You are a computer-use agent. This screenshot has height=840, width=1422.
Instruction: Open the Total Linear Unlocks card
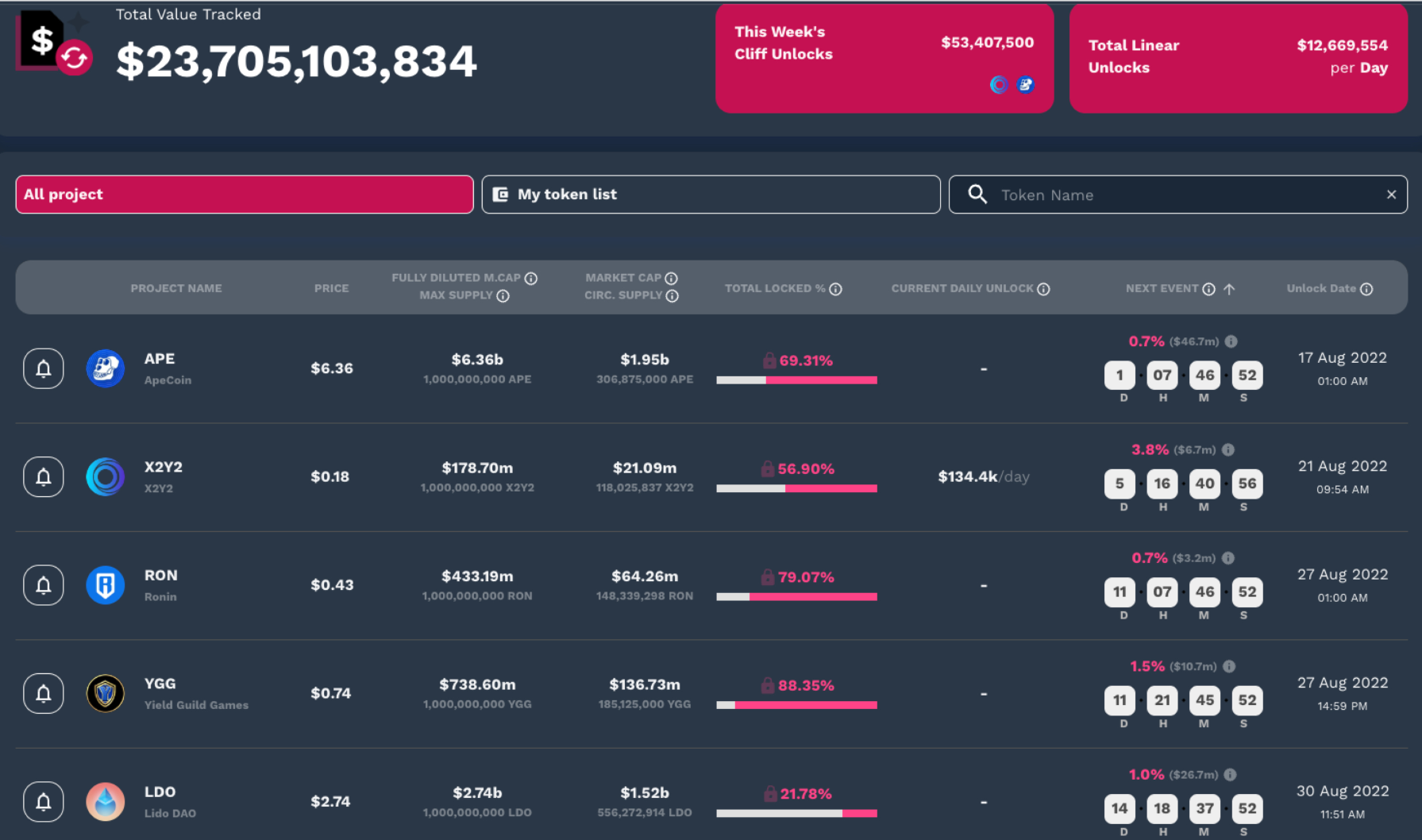1238,58
